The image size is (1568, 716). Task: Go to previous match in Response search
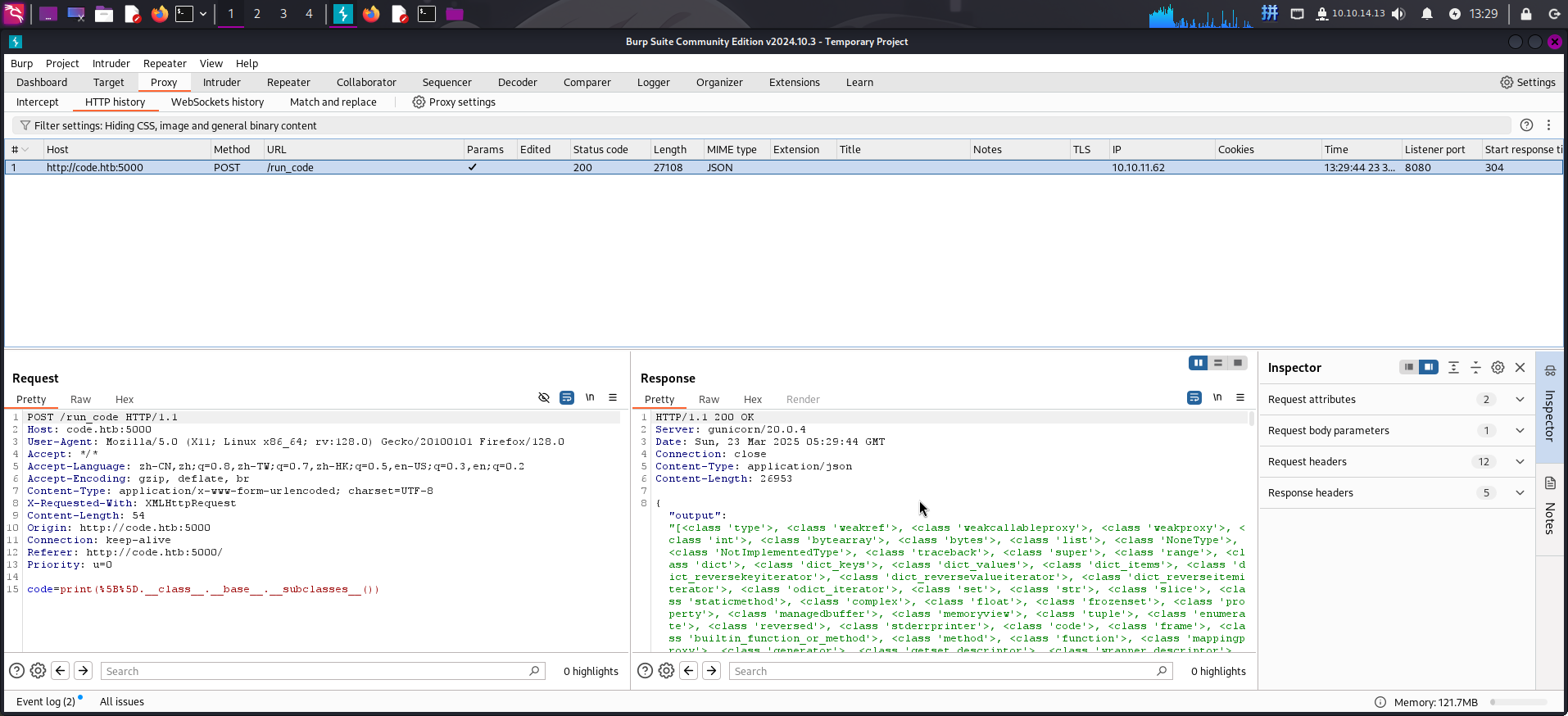689,671
